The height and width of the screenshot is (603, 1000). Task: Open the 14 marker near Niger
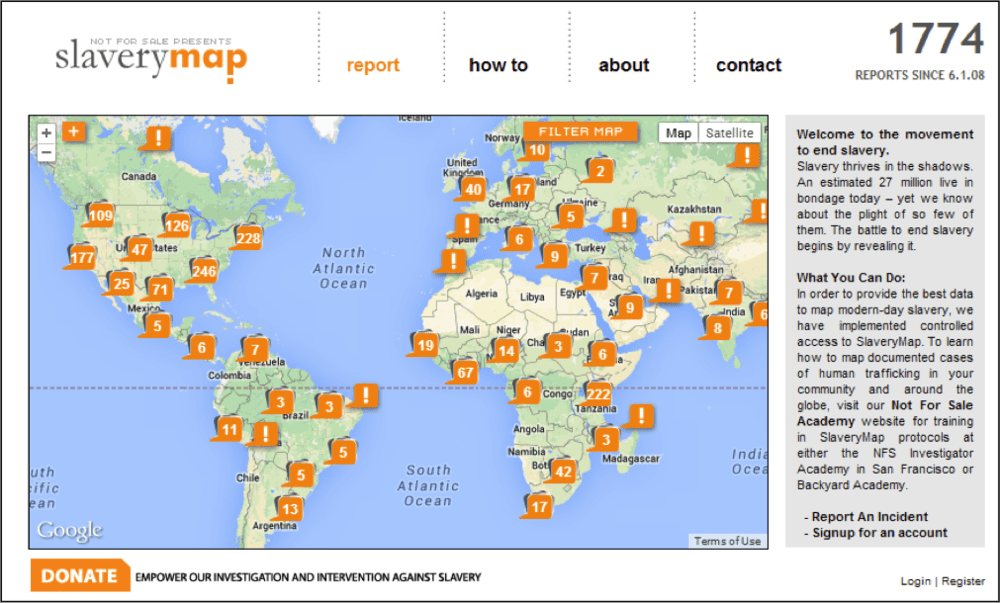point(506,351)
